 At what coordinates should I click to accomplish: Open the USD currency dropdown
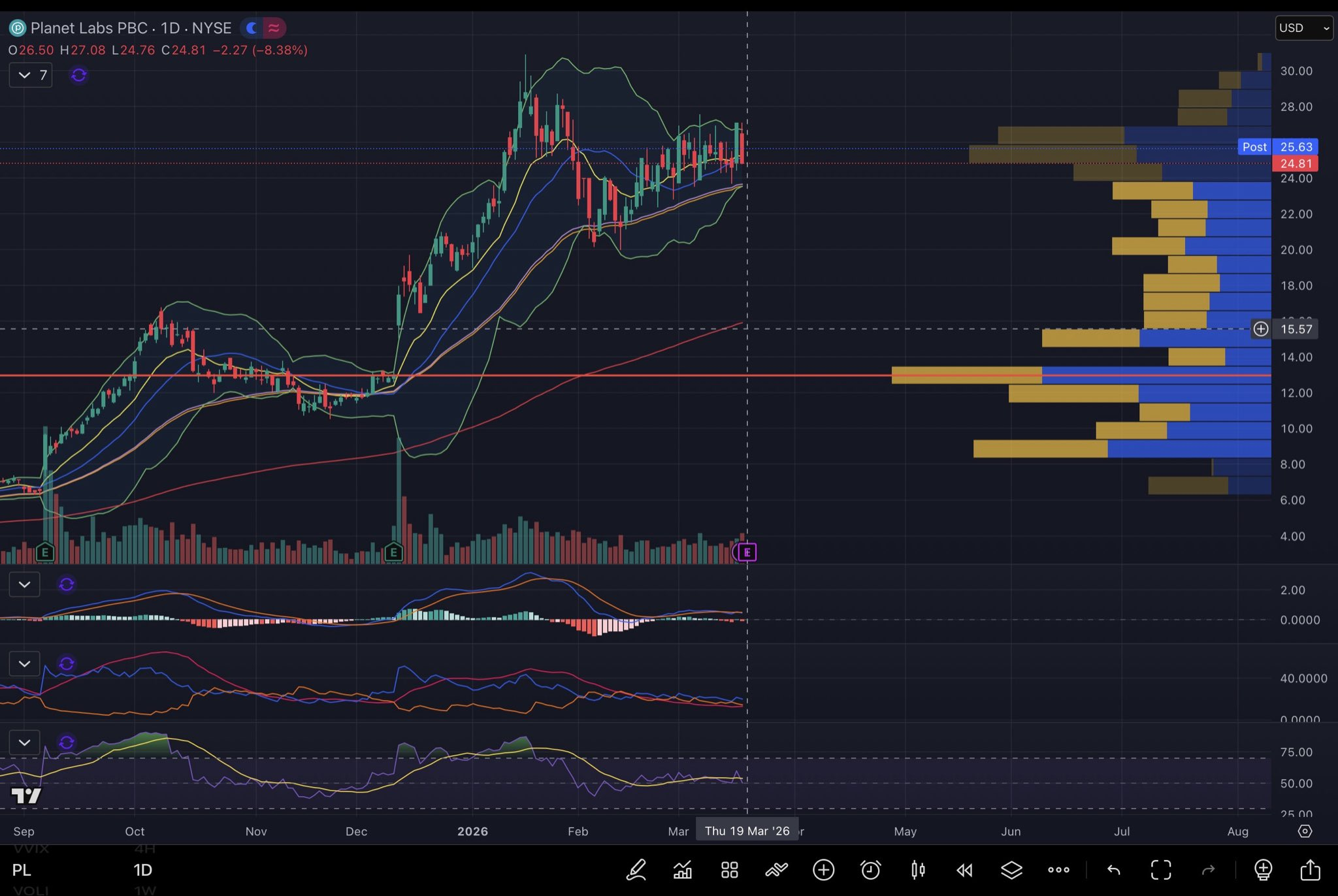pos(1303,28)
